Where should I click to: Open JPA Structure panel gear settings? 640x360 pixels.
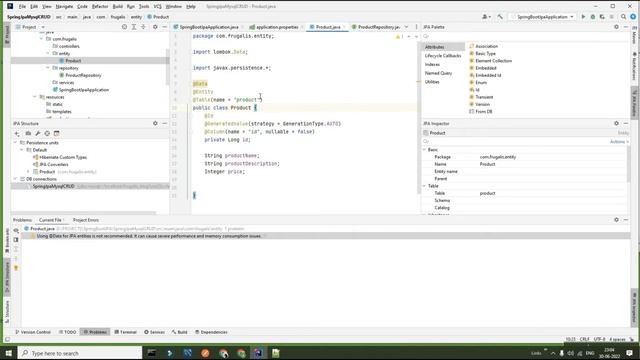(155, 123)
